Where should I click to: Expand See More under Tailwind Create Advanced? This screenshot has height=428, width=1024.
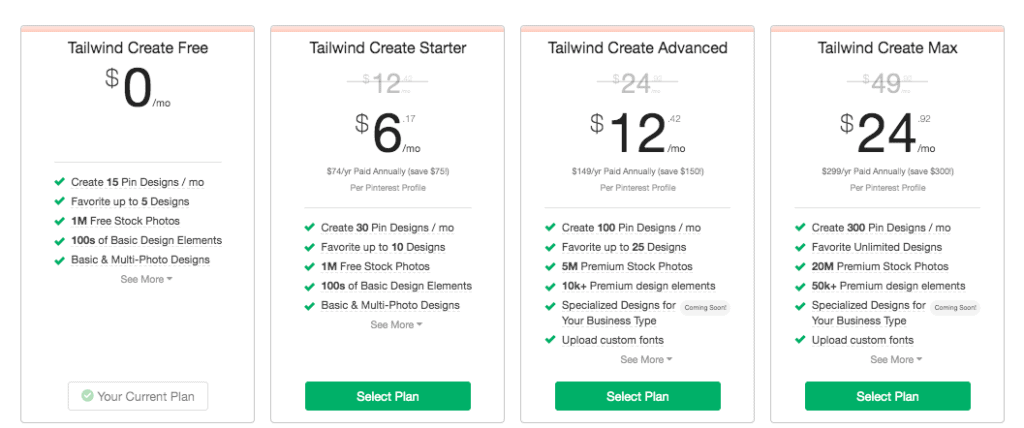coord(647,359)
